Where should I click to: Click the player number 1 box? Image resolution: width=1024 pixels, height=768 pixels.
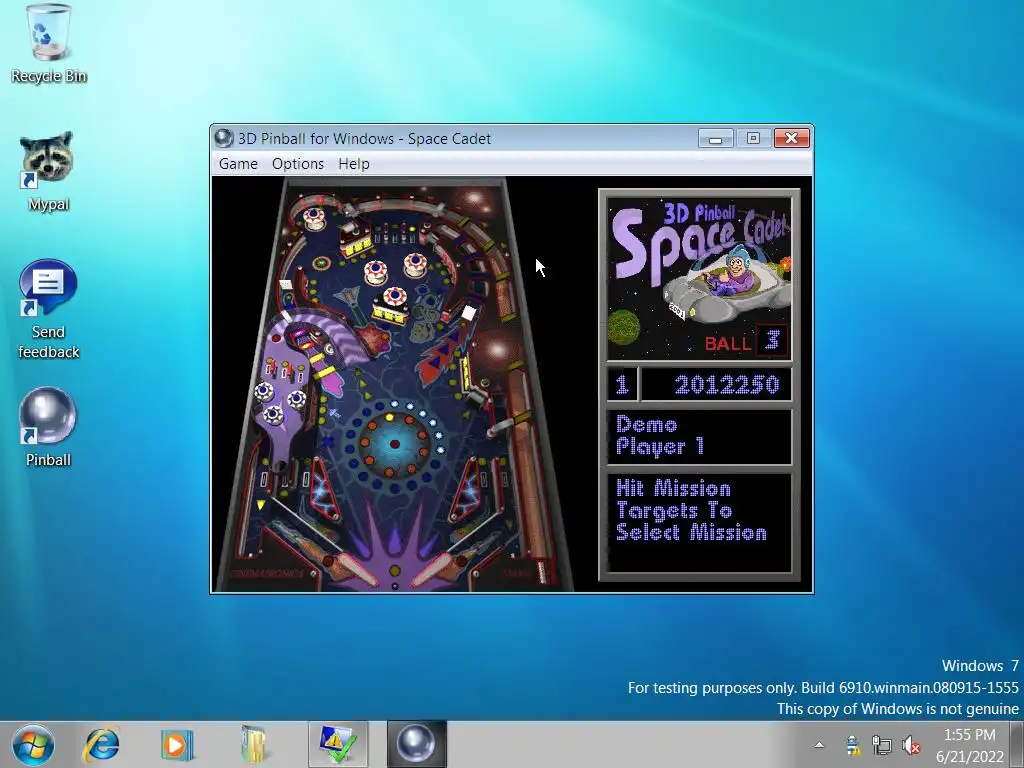pos(622,384)
